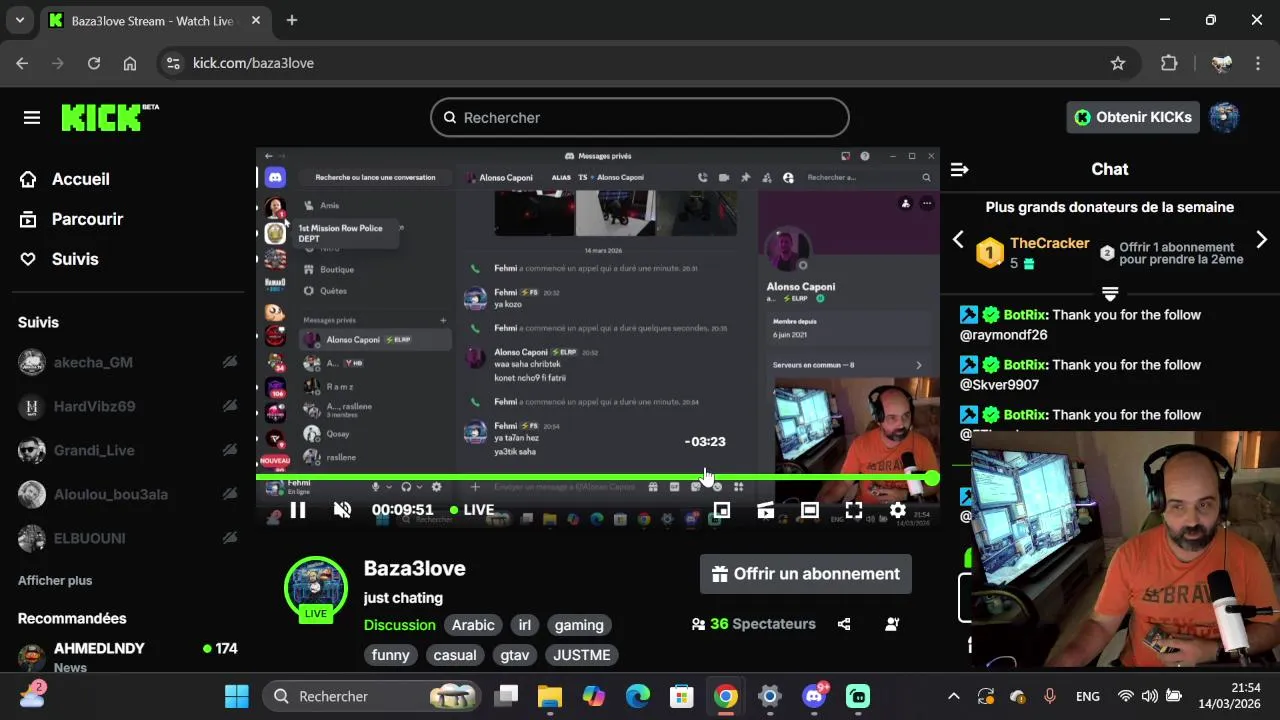Screen dimensions: 1280x720
Task: Click BotRix name above @Skver9907
Action: pos(1026,365)
